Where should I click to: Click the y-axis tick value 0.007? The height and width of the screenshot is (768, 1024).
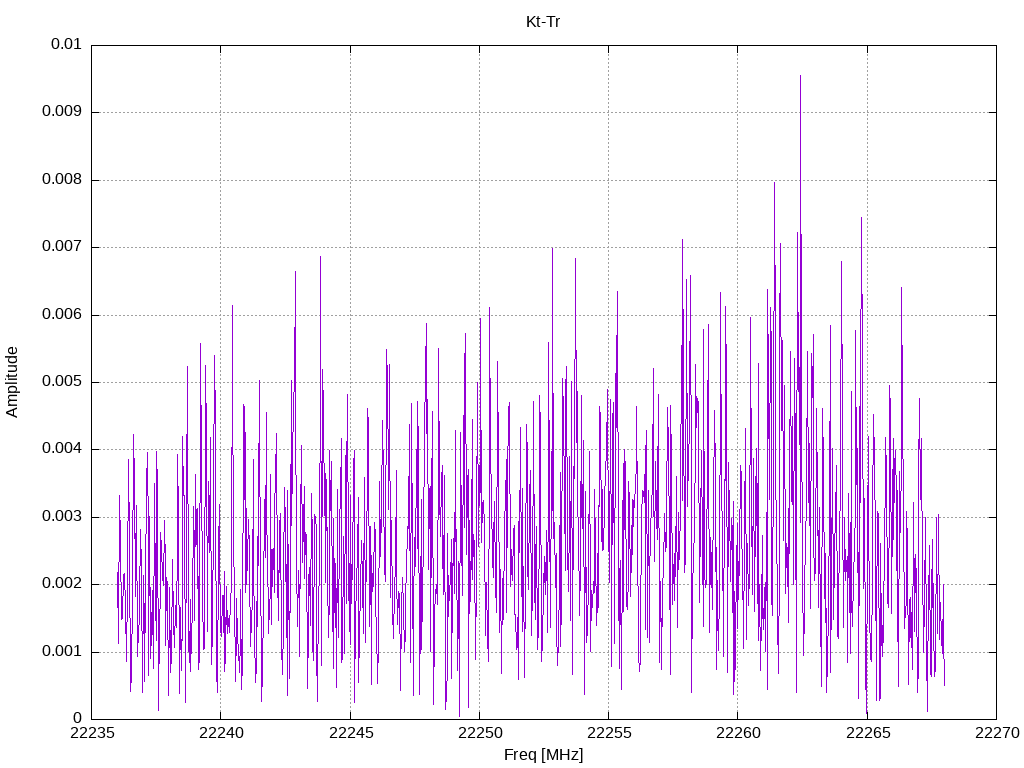tap(61, 247)
